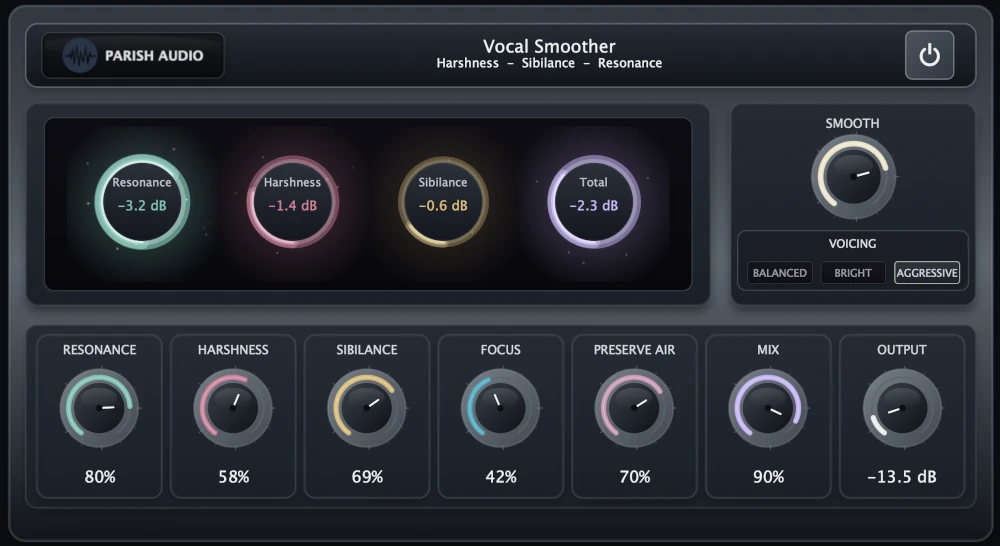
Task: Click the Parish Audio waveform logo icon
Action: (x=80, y=55)
